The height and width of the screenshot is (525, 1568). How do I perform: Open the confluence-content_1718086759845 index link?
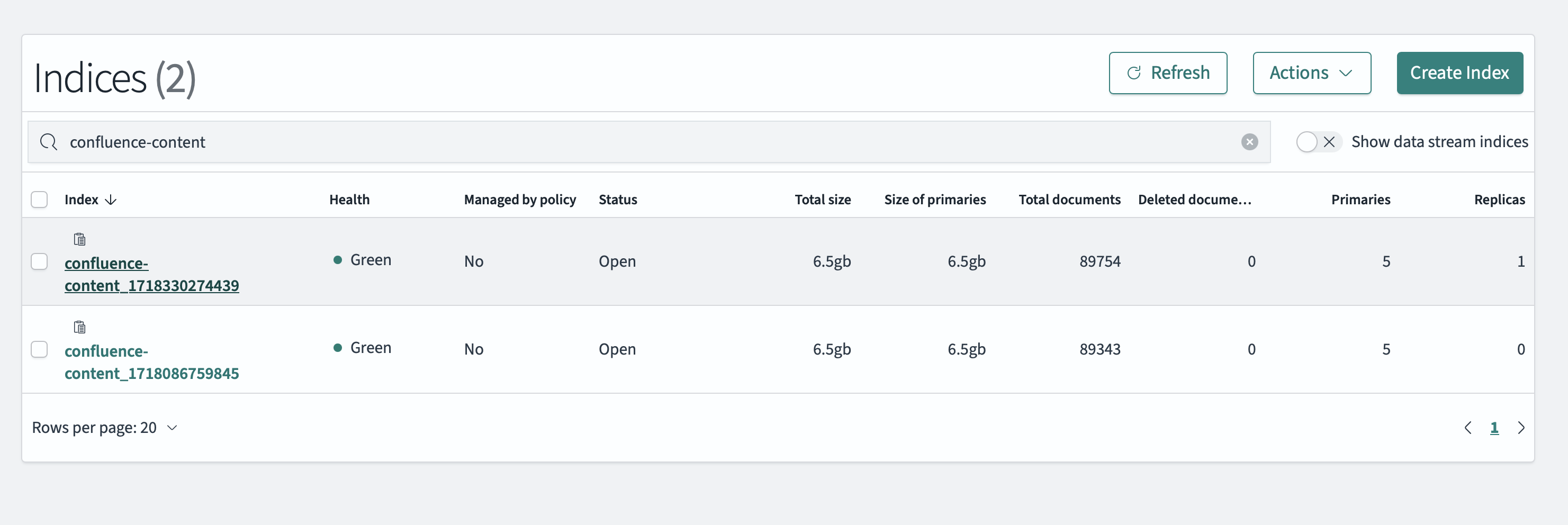click(x=151, y=362)
